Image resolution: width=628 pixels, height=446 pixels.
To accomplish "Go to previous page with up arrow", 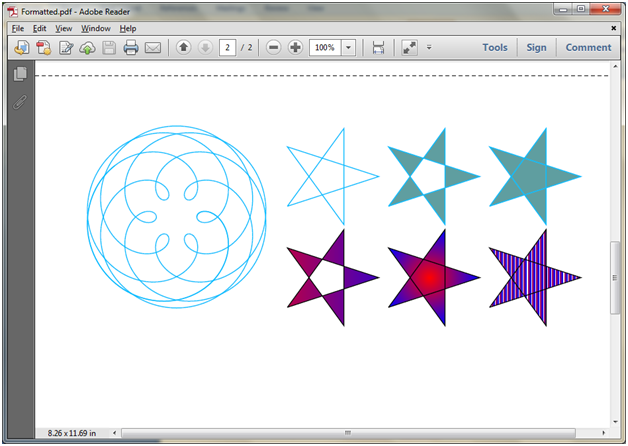I will [x=183, y=48].
